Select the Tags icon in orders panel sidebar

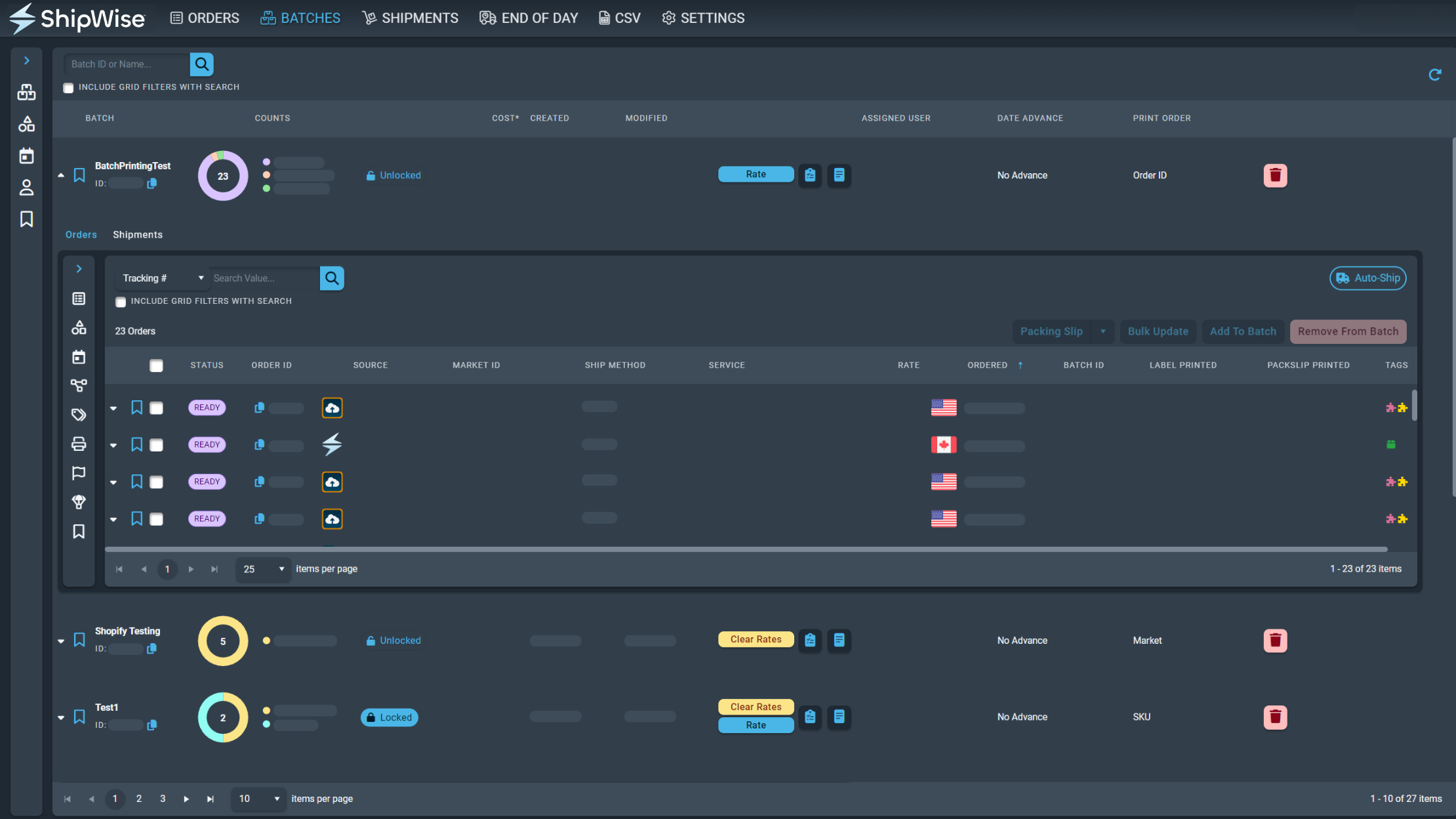(79, 415)
